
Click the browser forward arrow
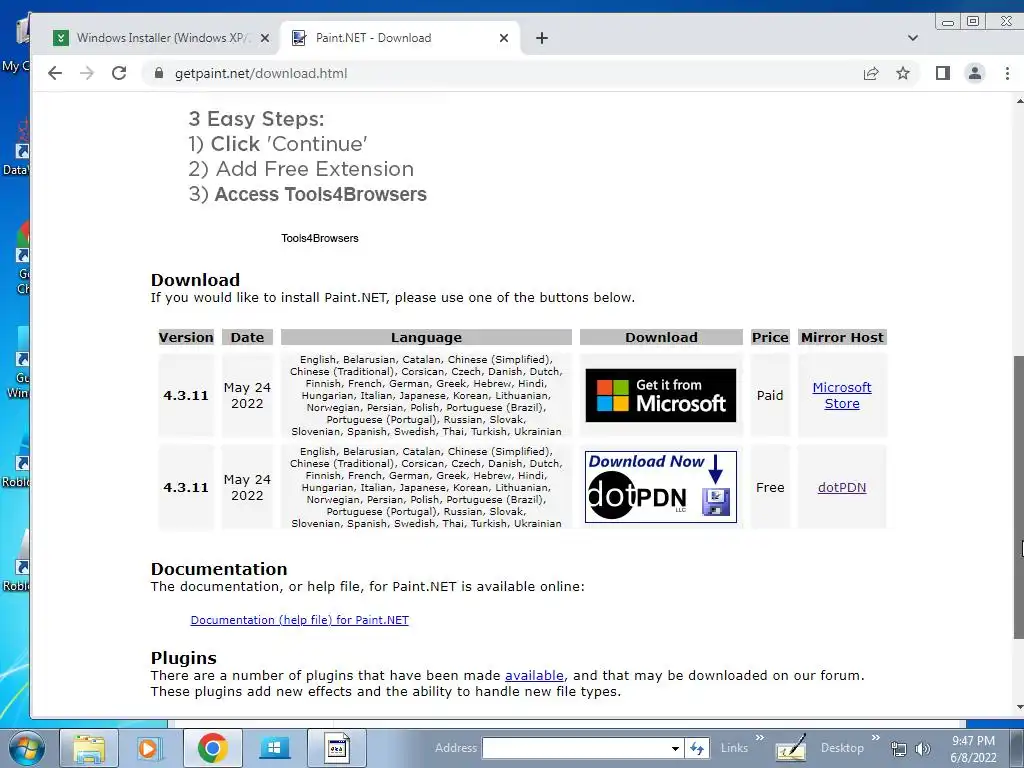tap(87, 73)
